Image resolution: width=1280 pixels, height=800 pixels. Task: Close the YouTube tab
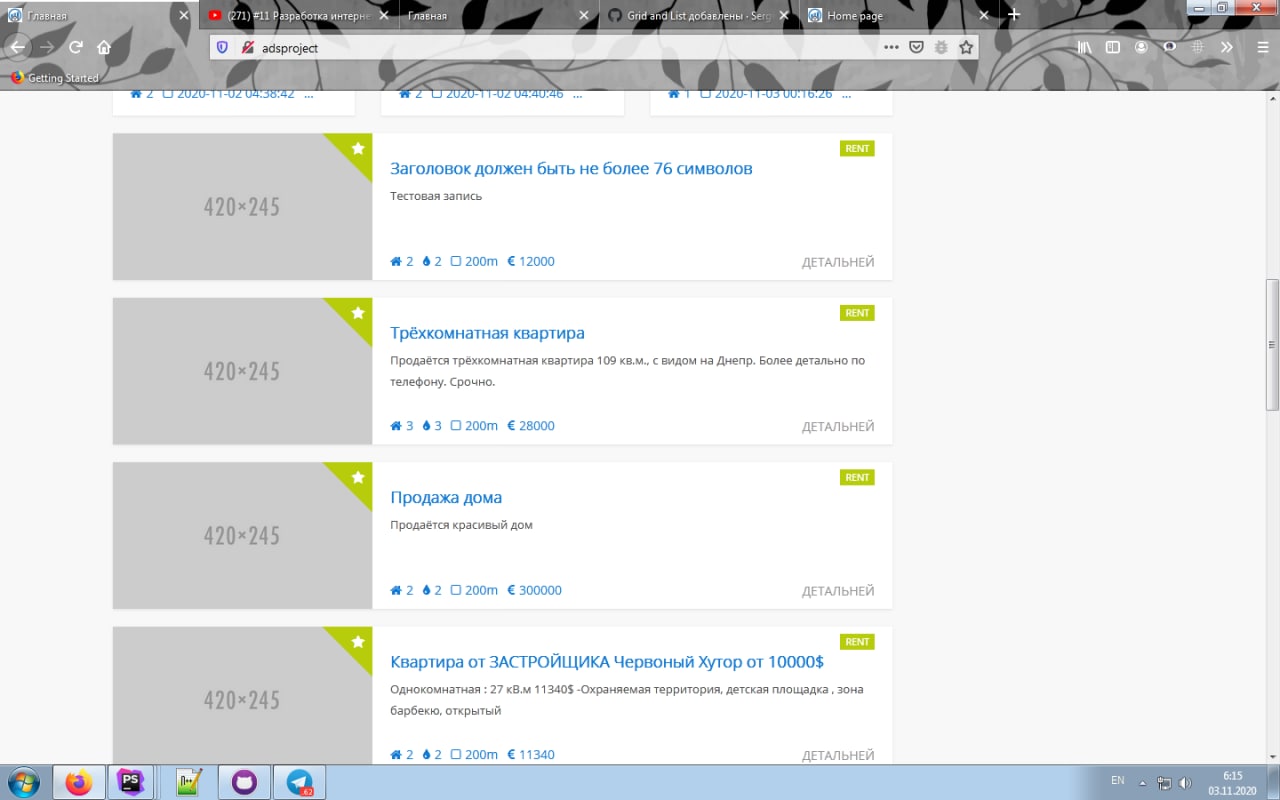[384, 16]
